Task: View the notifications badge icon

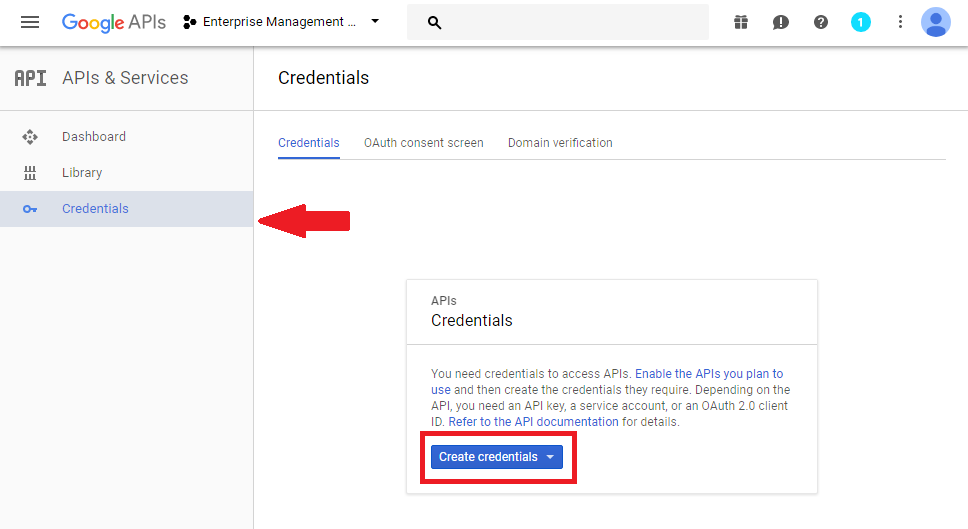Action: coord(861,22)
